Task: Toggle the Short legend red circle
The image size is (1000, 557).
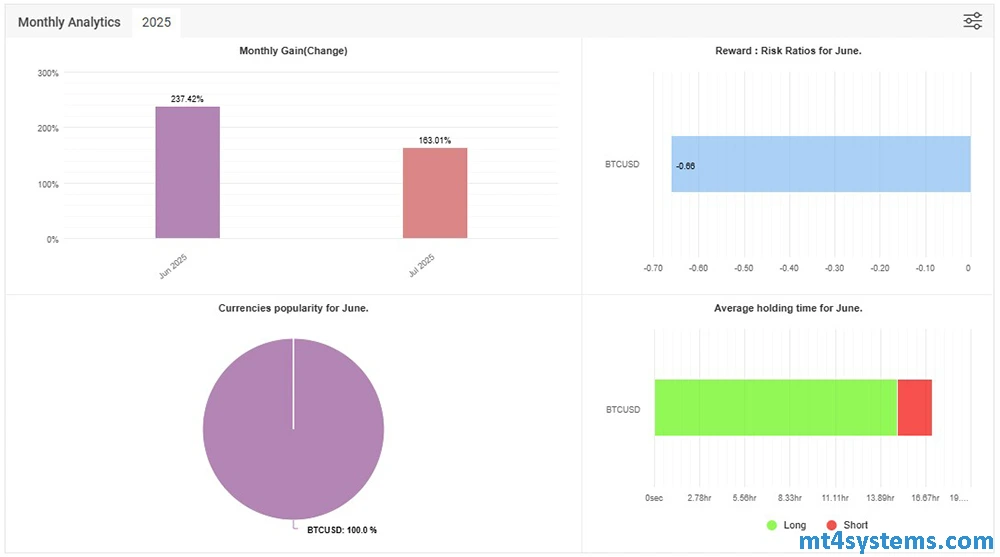Action: [x=831, y=525]
